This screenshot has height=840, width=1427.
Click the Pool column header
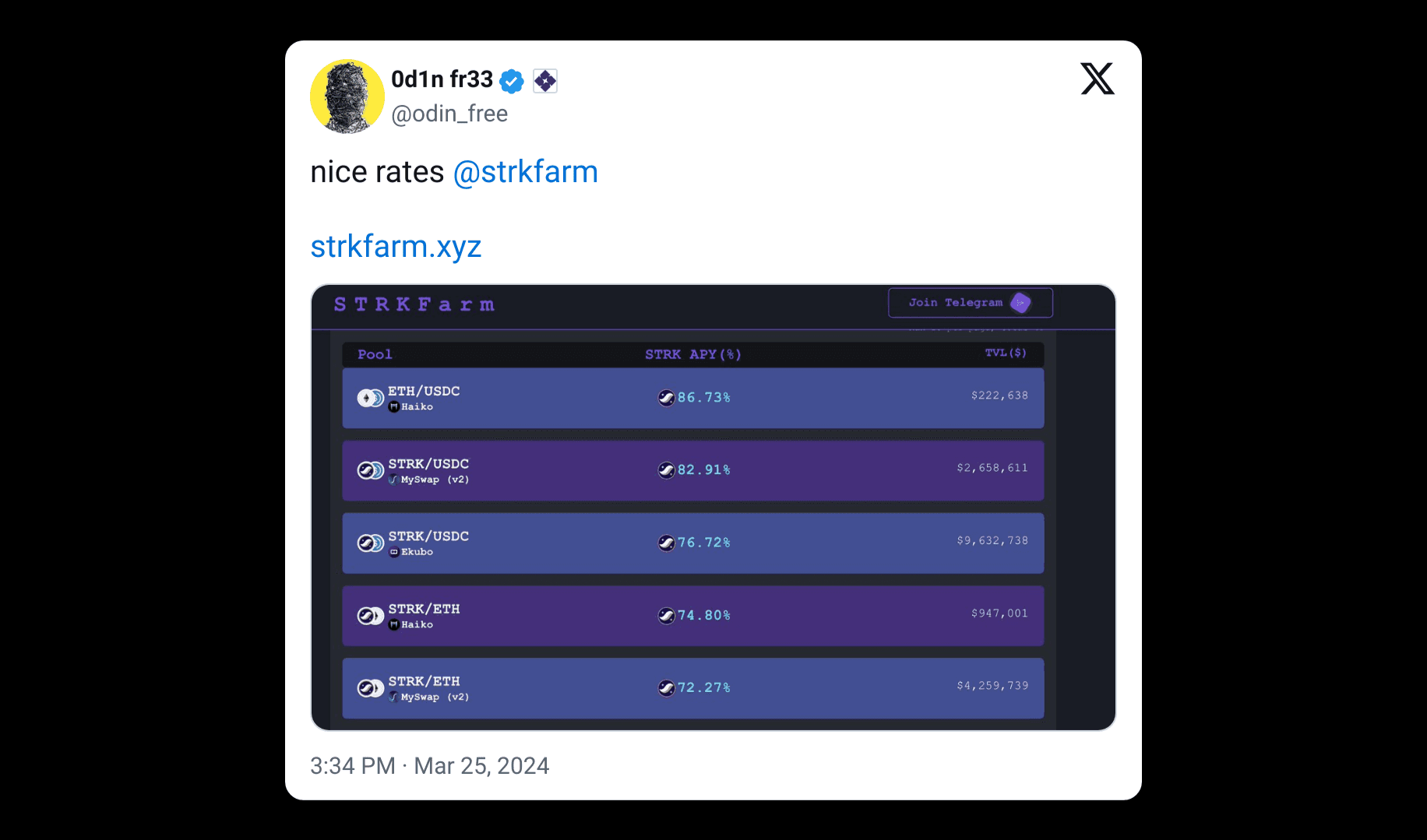coord(375,354)
